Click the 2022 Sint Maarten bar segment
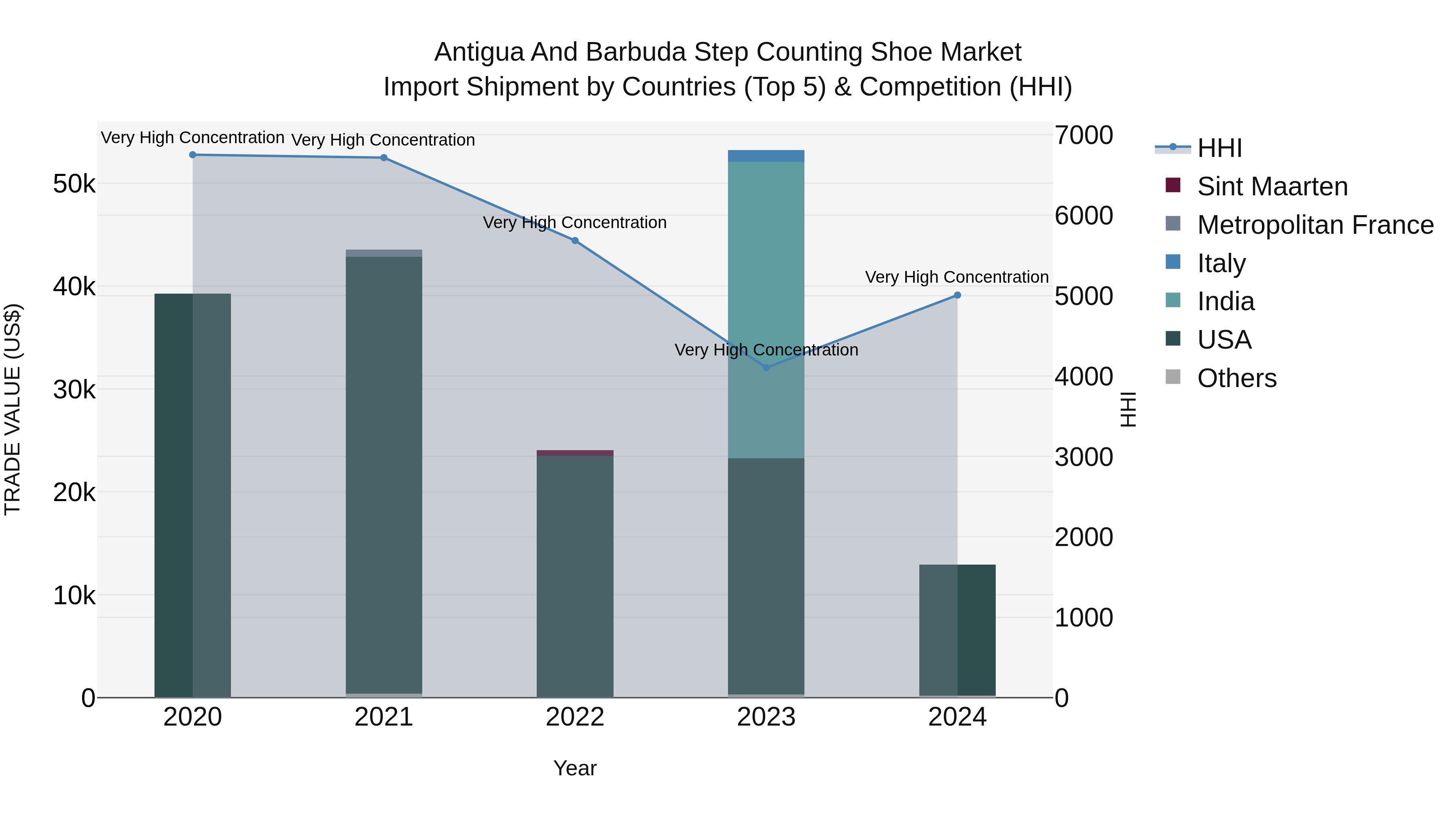Screen dimensions: 1456x819 click(x=575, y=453)
